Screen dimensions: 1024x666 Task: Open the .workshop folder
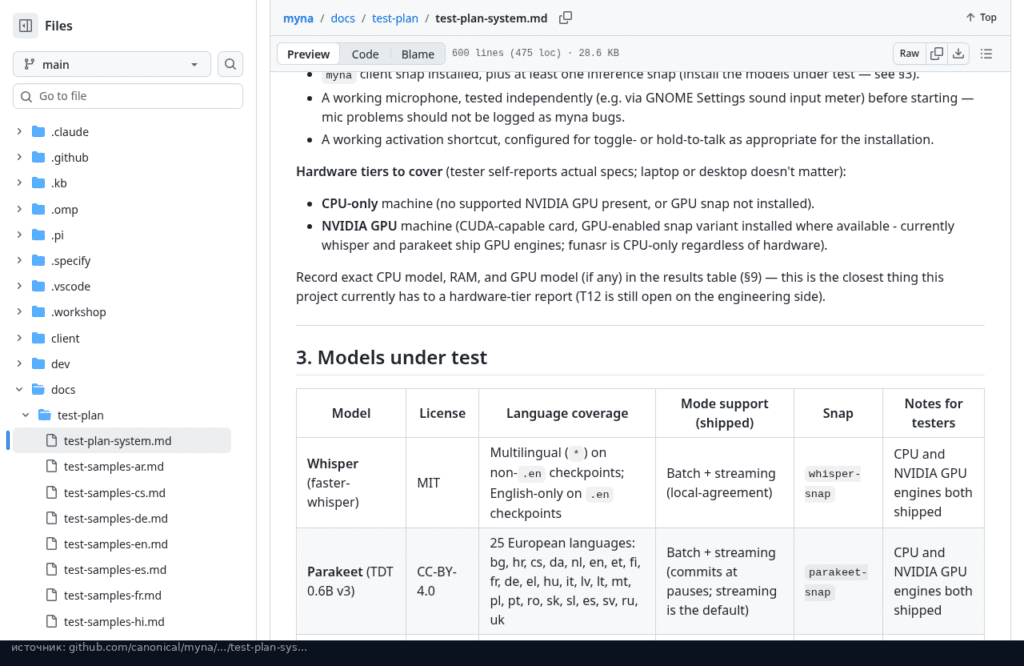[78, 312]
